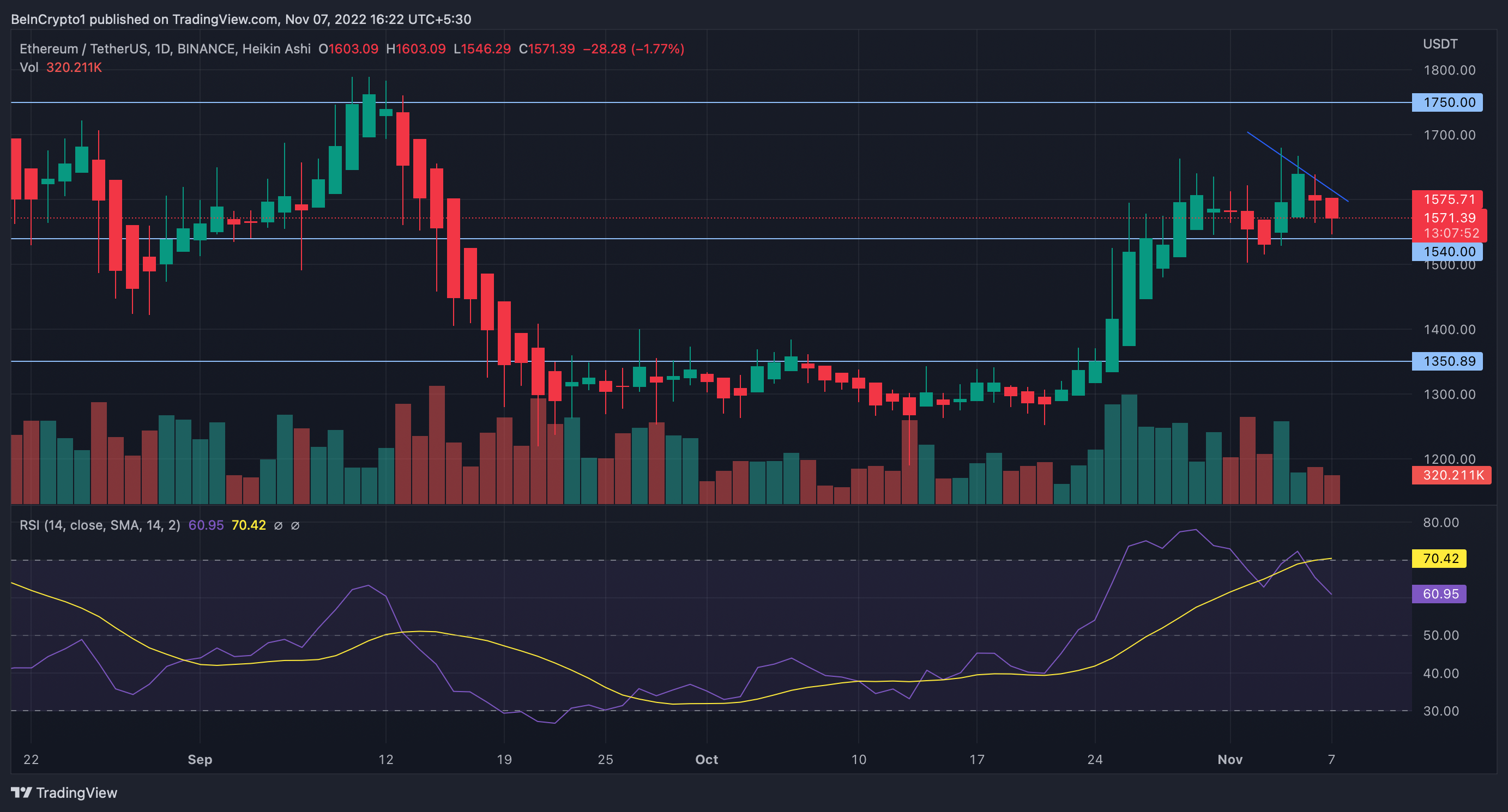Click the USDT currency label
The height and width of the screenshot is (812, 1508).
point(1440,44)
